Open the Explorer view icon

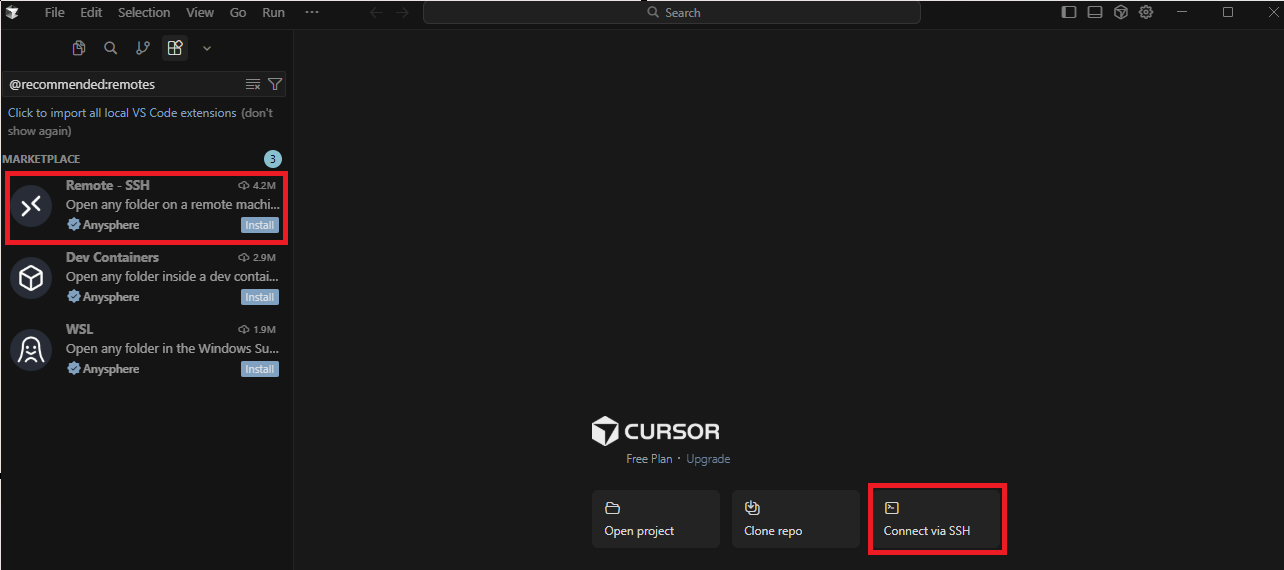pyautogui.click(x=79, y=48)
